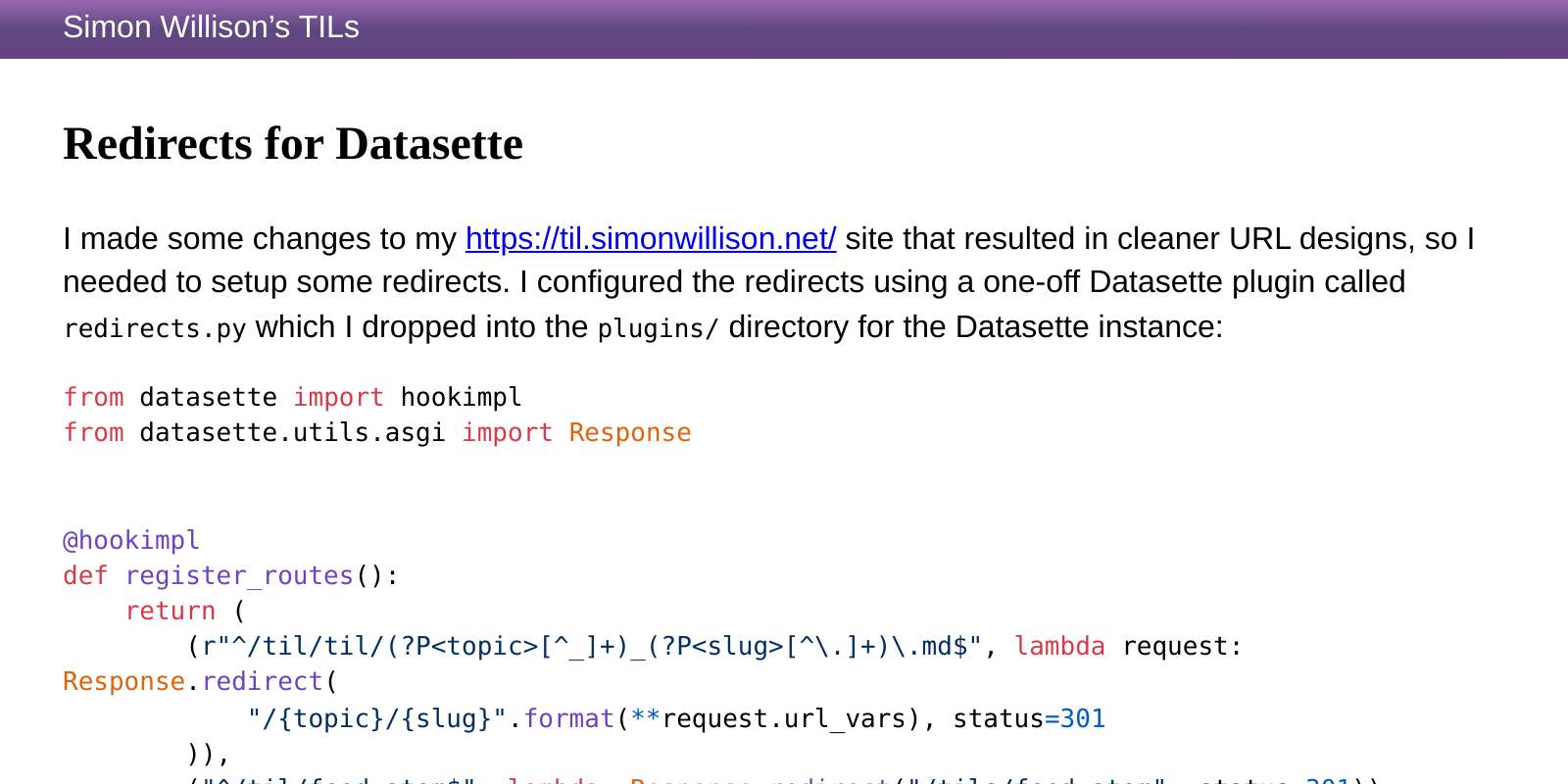Click the regex line with '(?P<topic>'
The image size is (1568, 784).
[714, 646]
